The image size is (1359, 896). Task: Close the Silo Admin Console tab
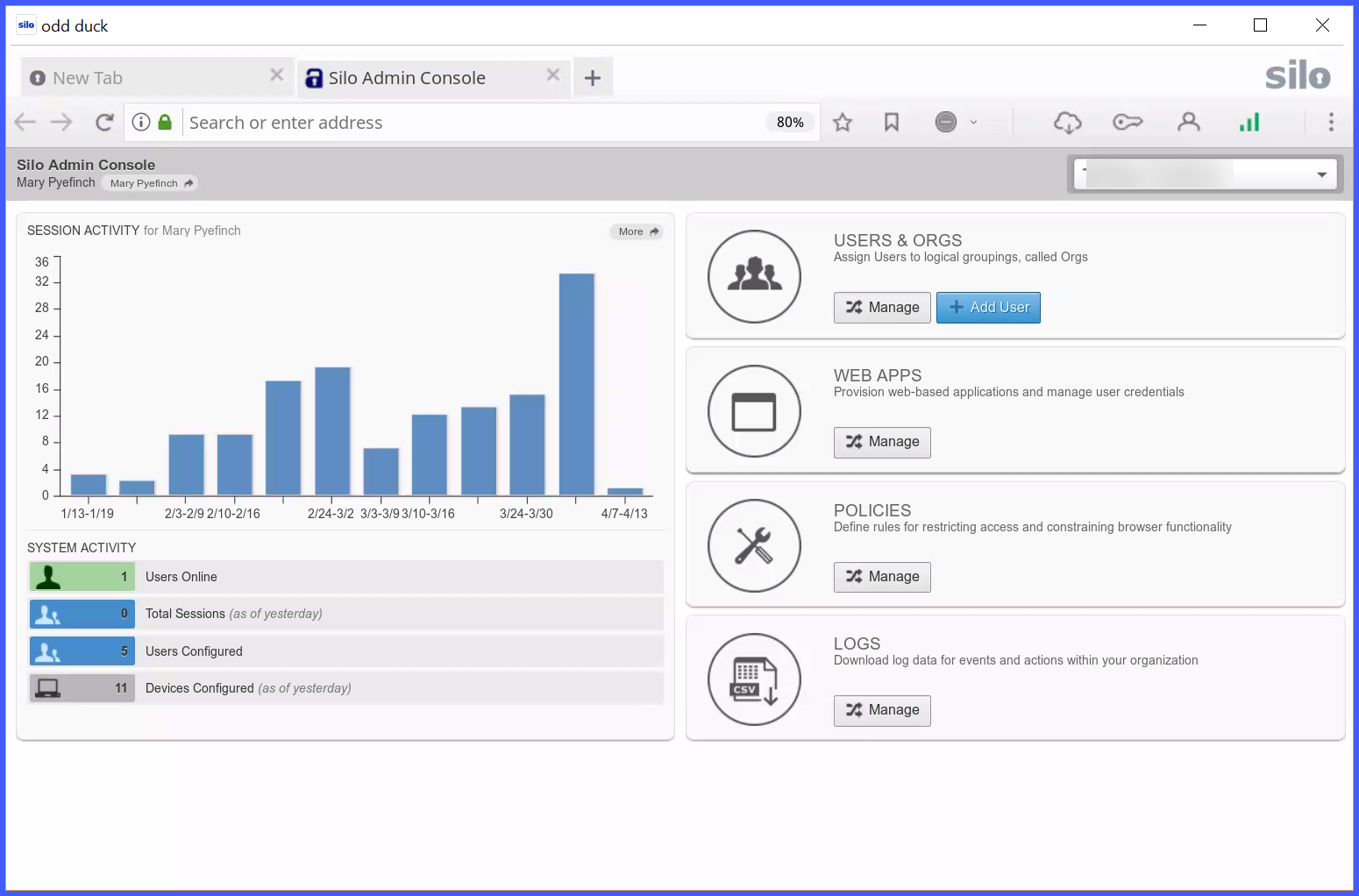[x=553, y=75]
